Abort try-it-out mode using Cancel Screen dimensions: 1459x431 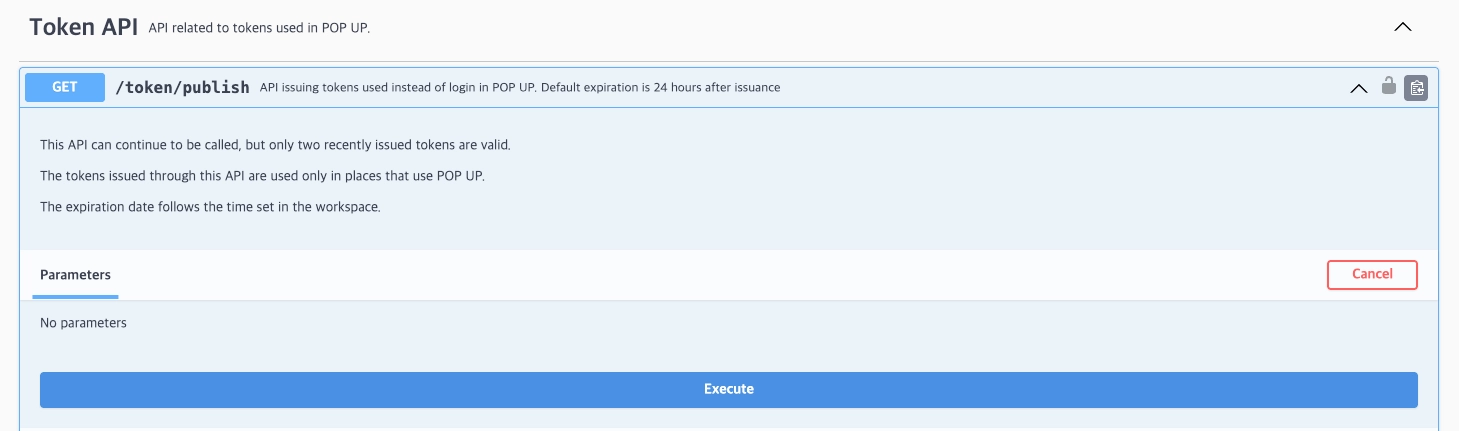click(1371, 274)
